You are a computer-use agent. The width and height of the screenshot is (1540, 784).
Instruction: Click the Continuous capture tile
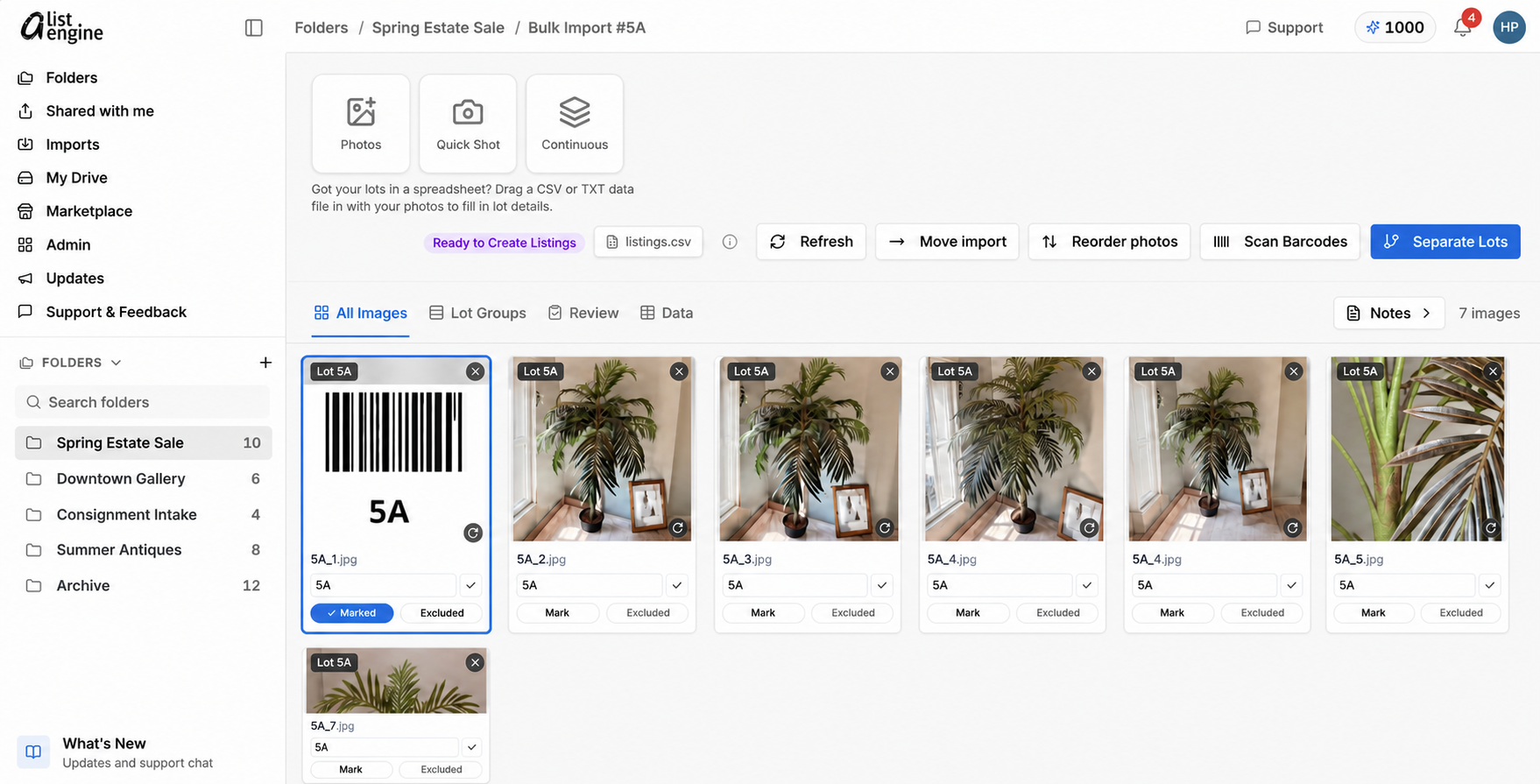coord(575,124)
